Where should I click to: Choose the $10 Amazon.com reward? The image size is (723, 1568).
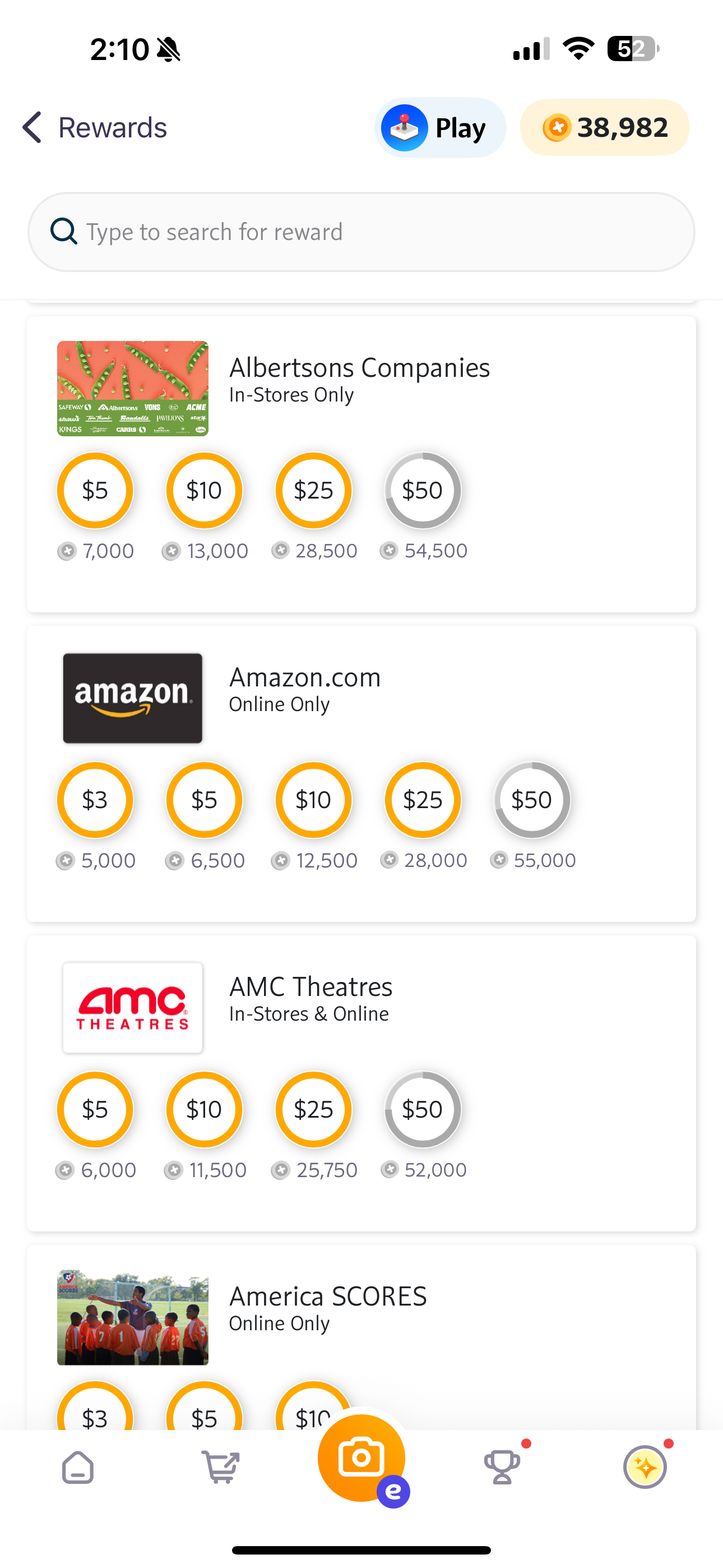pyautogui.click(x=313, y=800)
